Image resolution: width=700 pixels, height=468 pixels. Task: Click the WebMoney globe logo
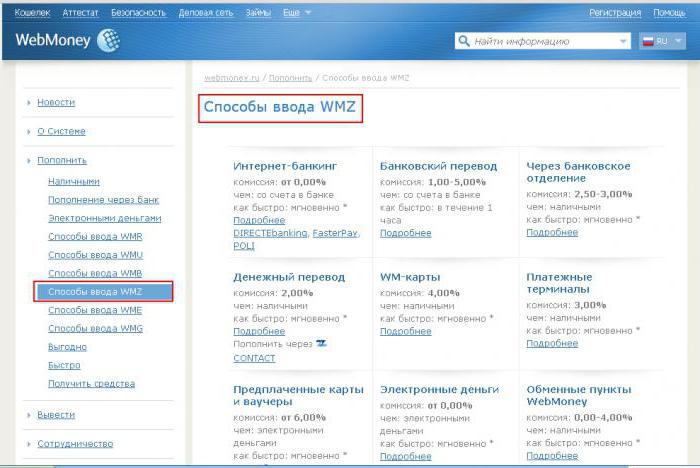coord(108,41)
